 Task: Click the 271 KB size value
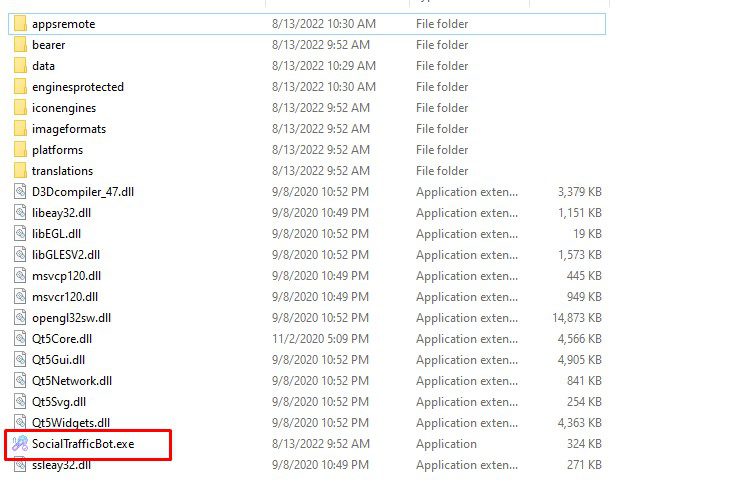(x=584, y=465)
